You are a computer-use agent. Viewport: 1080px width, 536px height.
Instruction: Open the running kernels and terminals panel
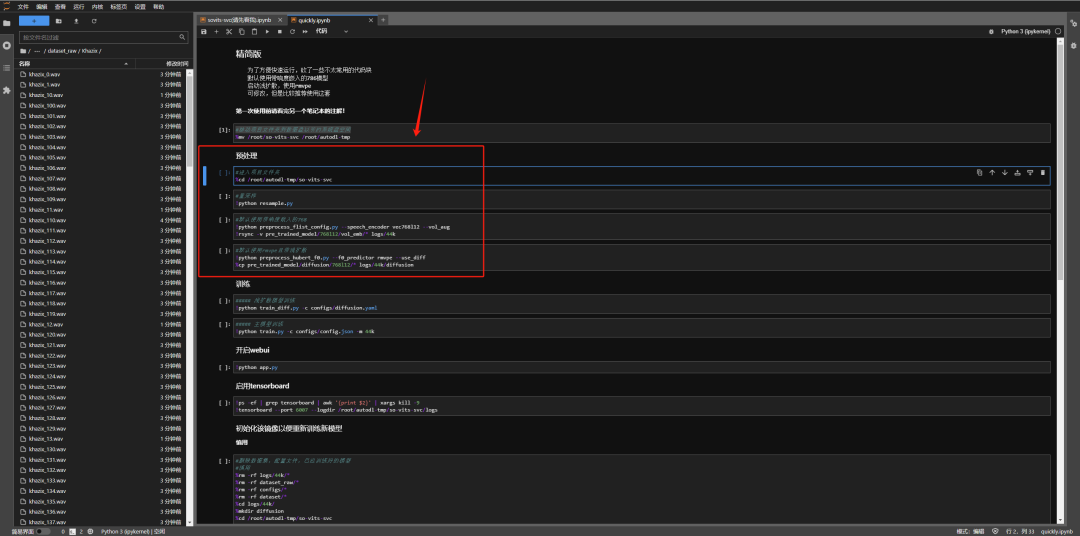point(7,45)
